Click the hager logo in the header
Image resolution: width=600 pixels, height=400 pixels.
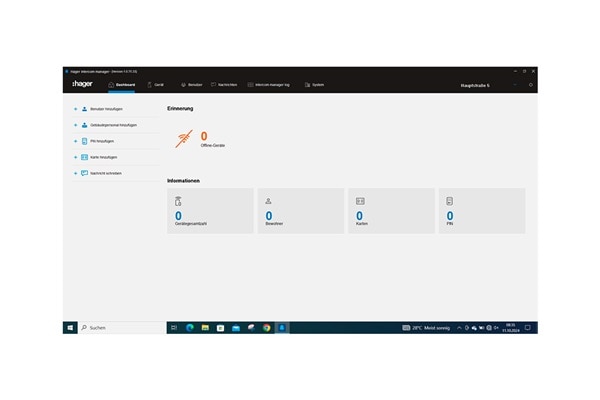click(x=80, y=85)
